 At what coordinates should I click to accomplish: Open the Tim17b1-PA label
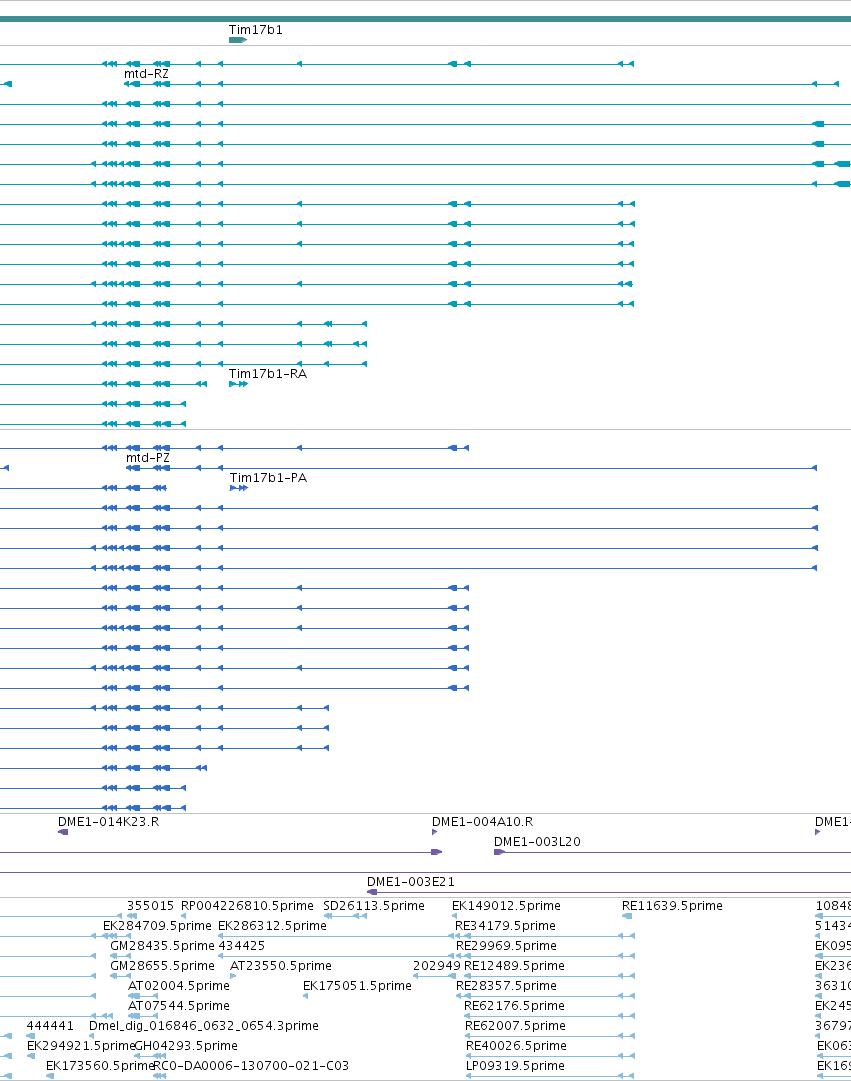[268, 478]
